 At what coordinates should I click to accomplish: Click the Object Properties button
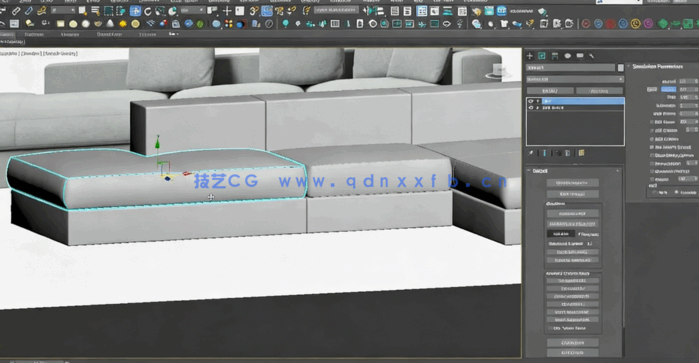point(573,182)
